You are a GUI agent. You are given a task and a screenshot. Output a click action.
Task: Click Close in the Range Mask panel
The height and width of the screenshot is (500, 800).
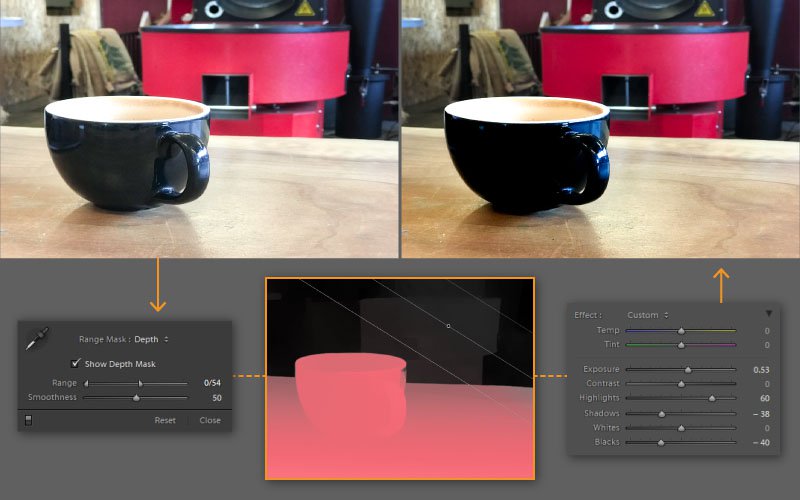click(x=210, y=420)
